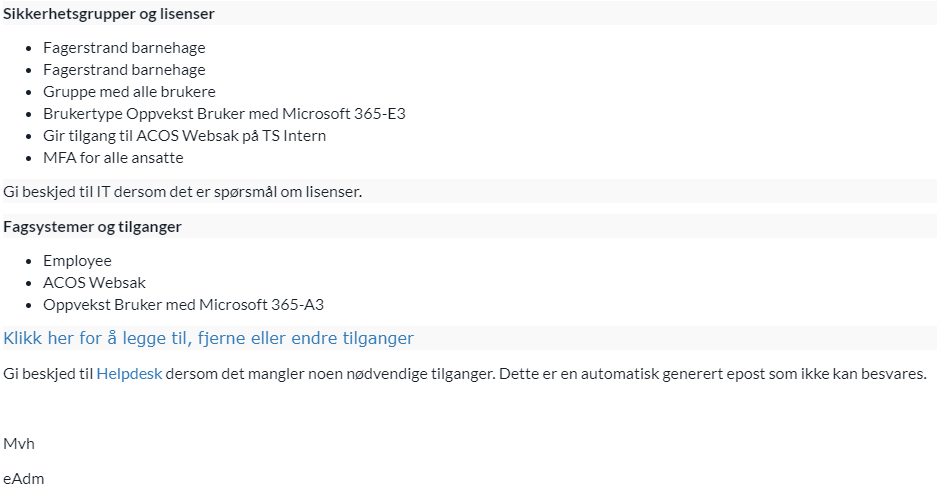937x498 pixels.
Task: Click the Gruppe med alle brukere item
Action: tap(129, 92)
